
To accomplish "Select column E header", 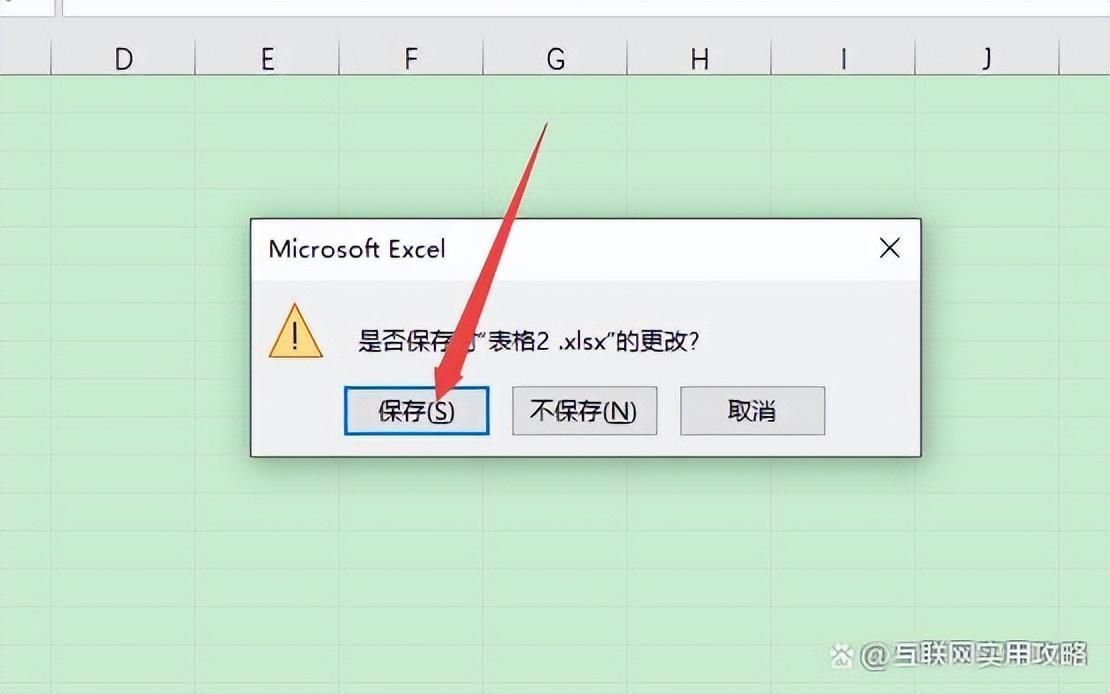I will (x=268, y=58).
